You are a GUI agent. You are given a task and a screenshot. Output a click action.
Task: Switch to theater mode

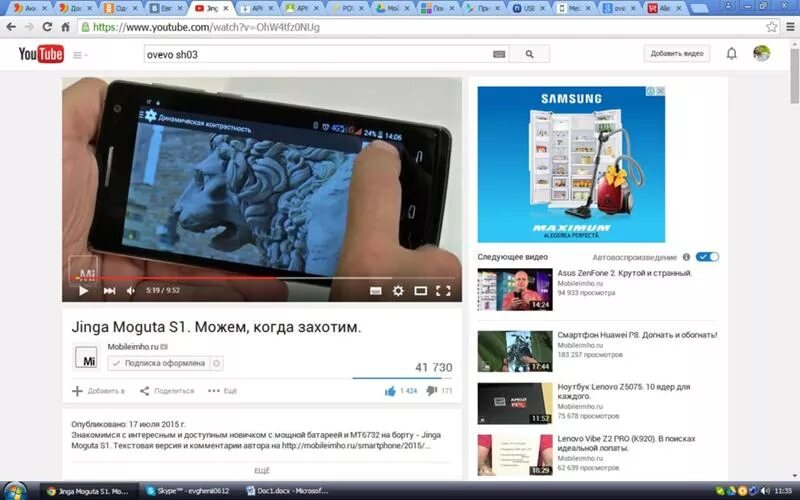[x=420, y=291]
